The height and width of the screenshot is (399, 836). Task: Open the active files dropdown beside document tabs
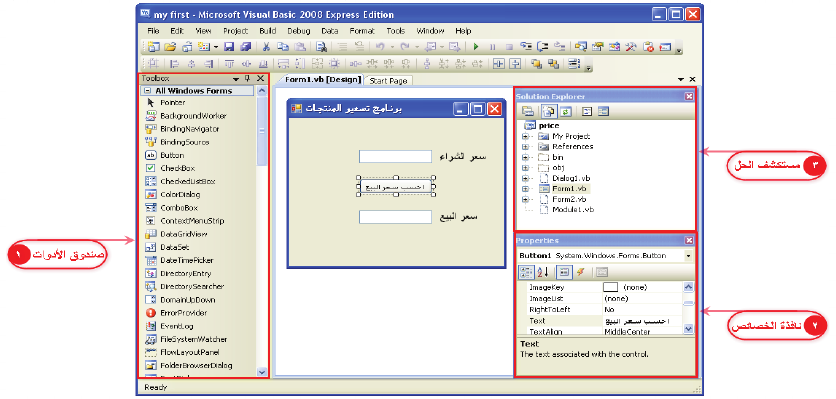[x=681, y=79]
